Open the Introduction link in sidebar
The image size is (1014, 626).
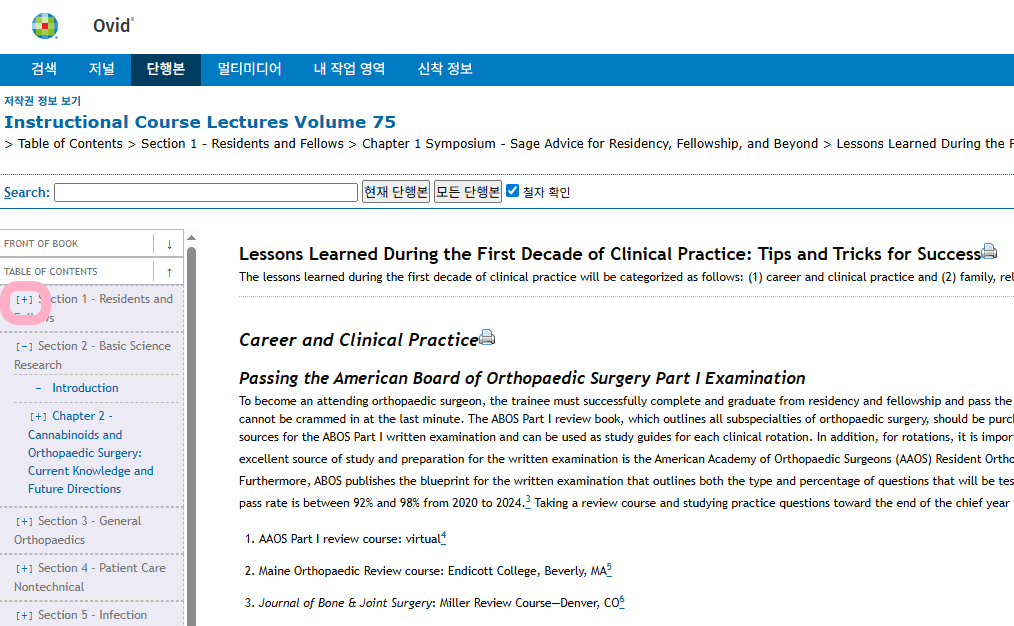(x=85, y=388)
